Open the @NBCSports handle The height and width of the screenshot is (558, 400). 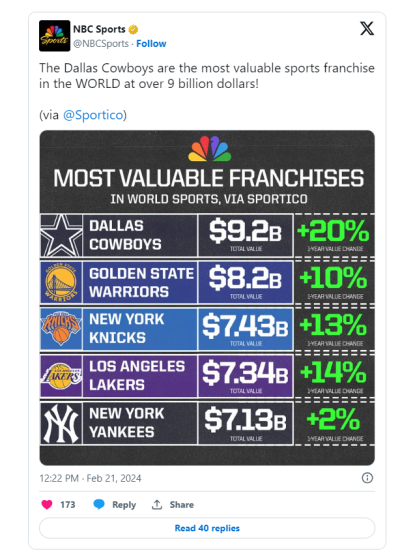101,44
